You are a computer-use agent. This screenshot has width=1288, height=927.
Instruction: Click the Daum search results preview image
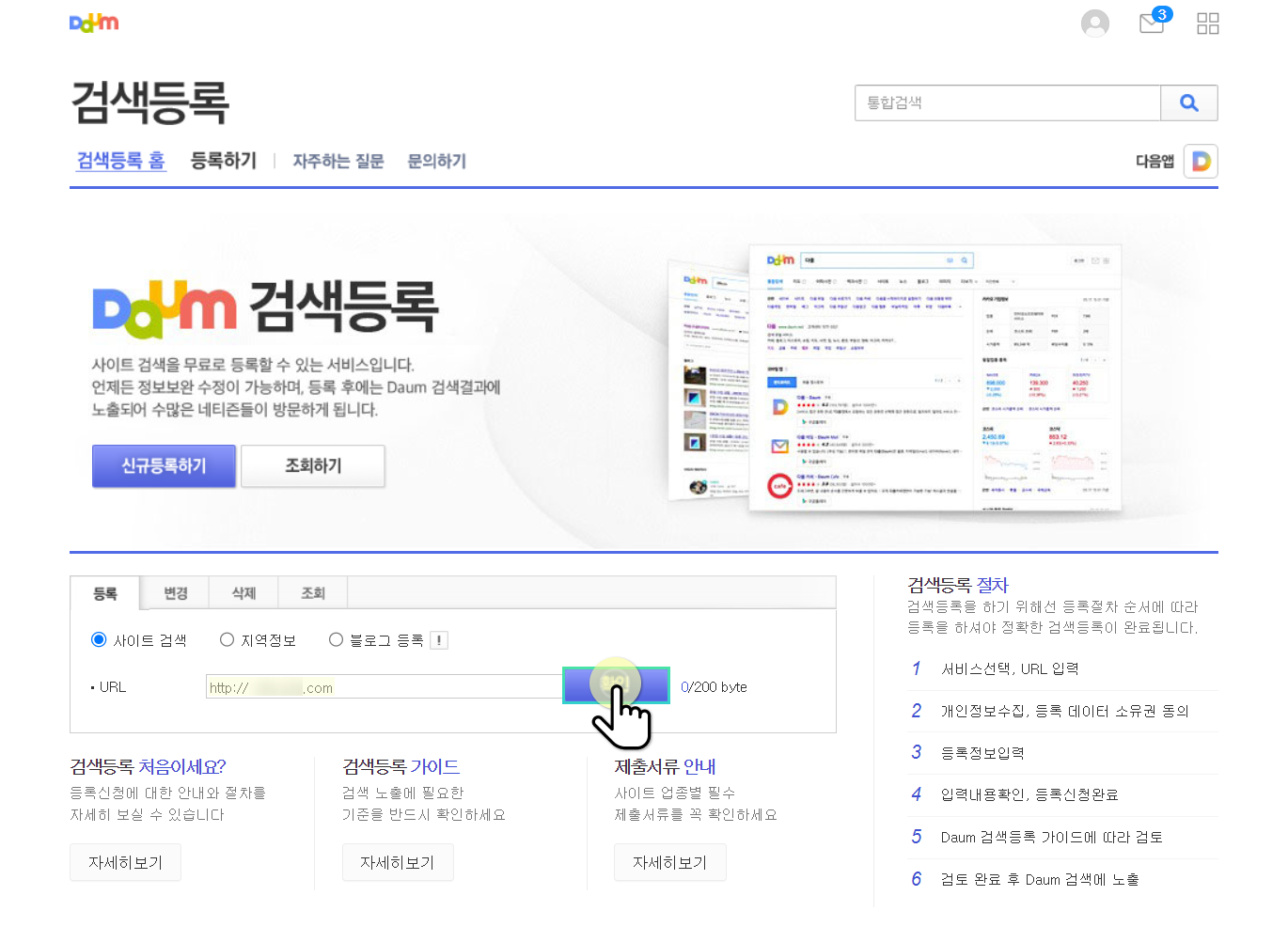[894, 378]
